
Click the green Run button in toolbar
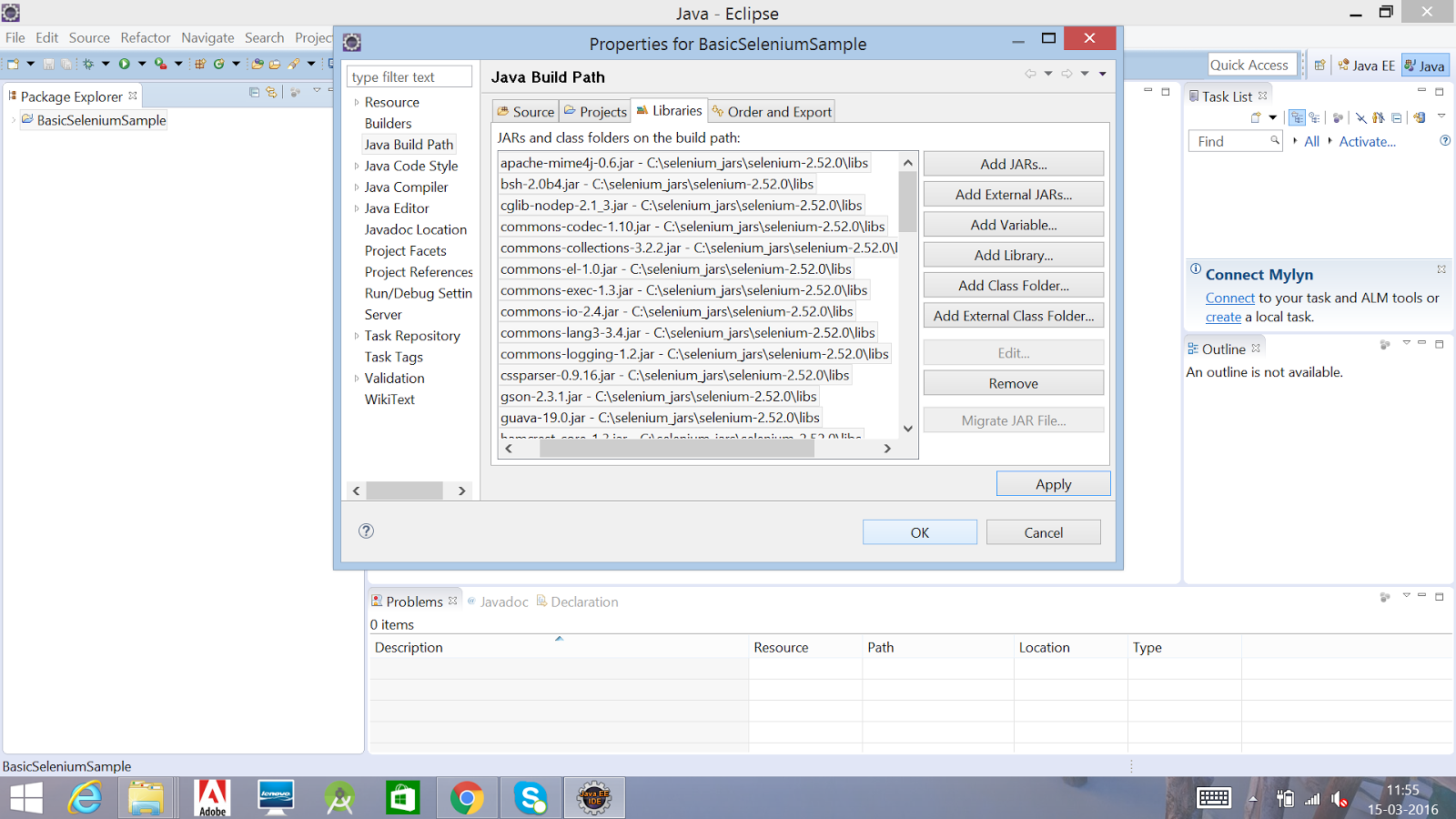[x=124, y=64]
